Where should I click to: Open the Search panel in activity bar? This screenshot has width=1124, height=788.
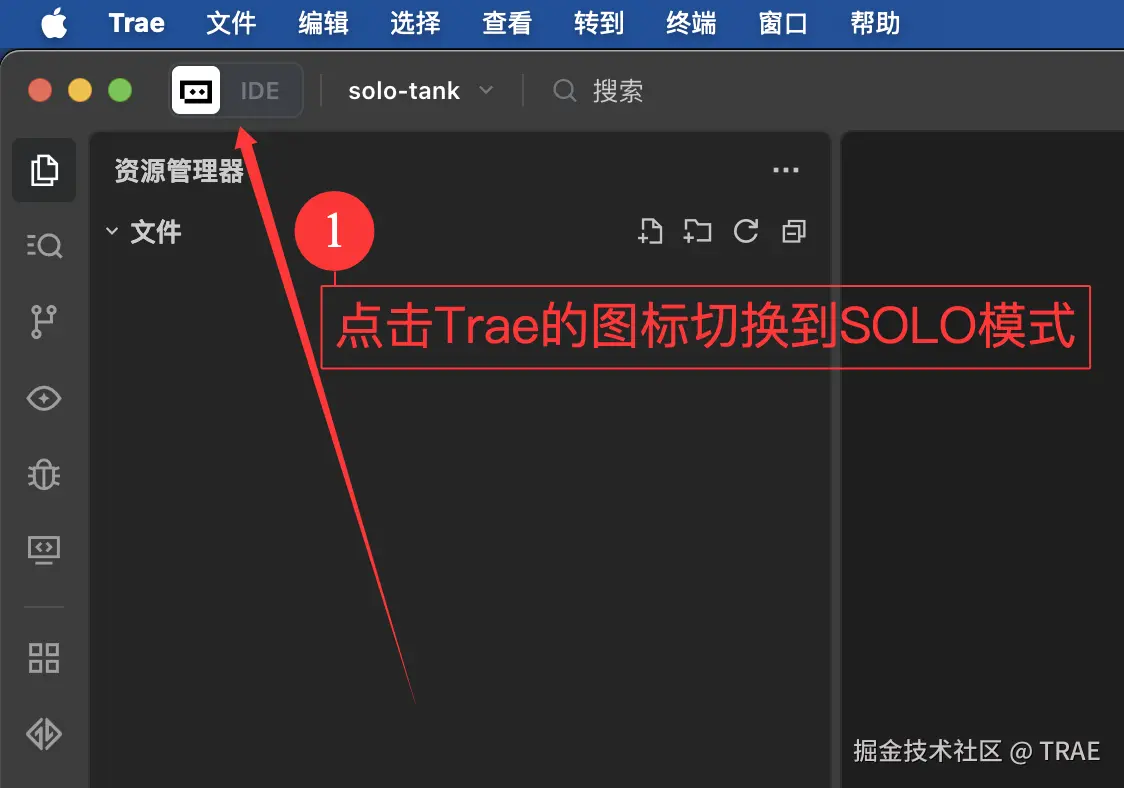pos(44,246)
